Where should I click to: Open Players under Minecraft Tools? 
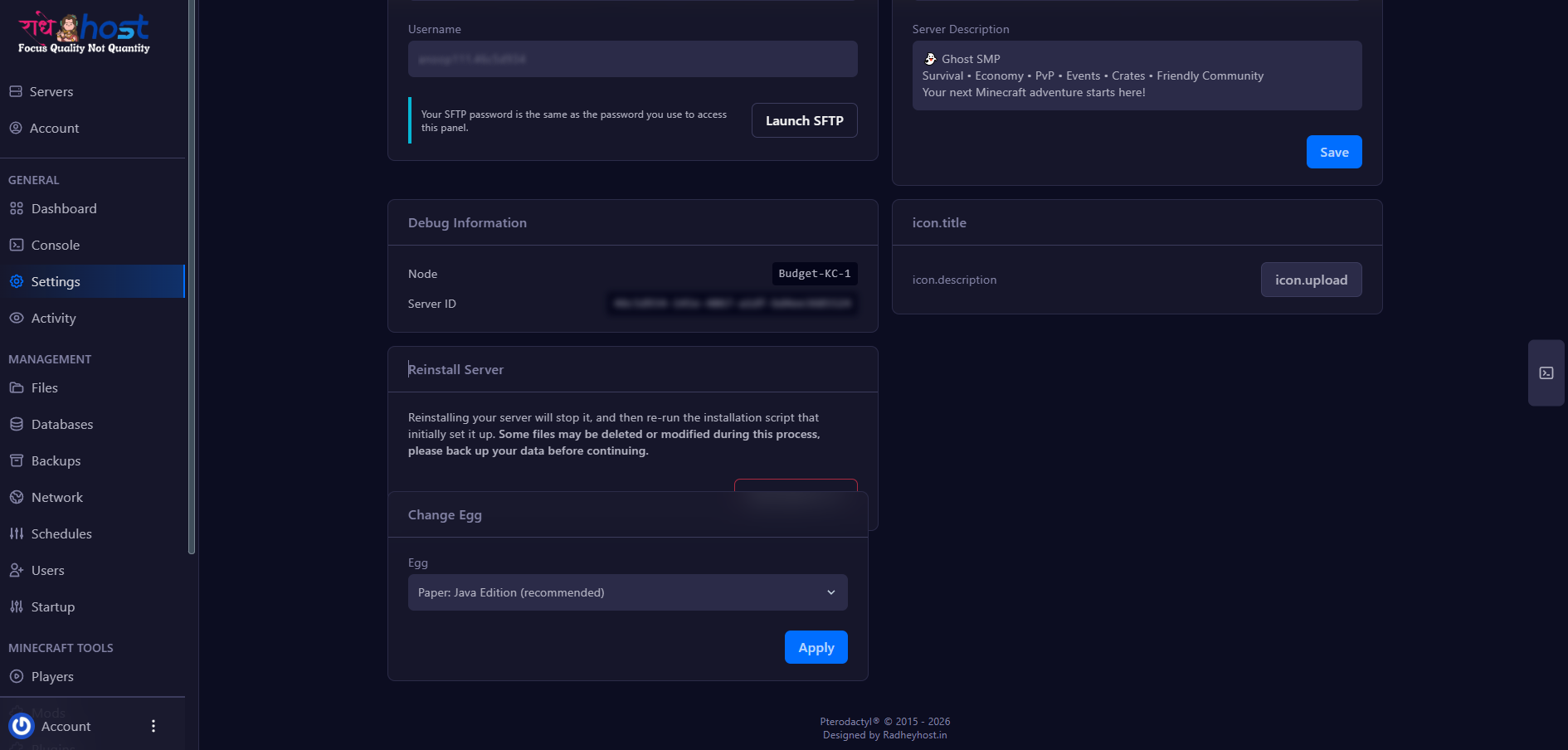point(52,676)
